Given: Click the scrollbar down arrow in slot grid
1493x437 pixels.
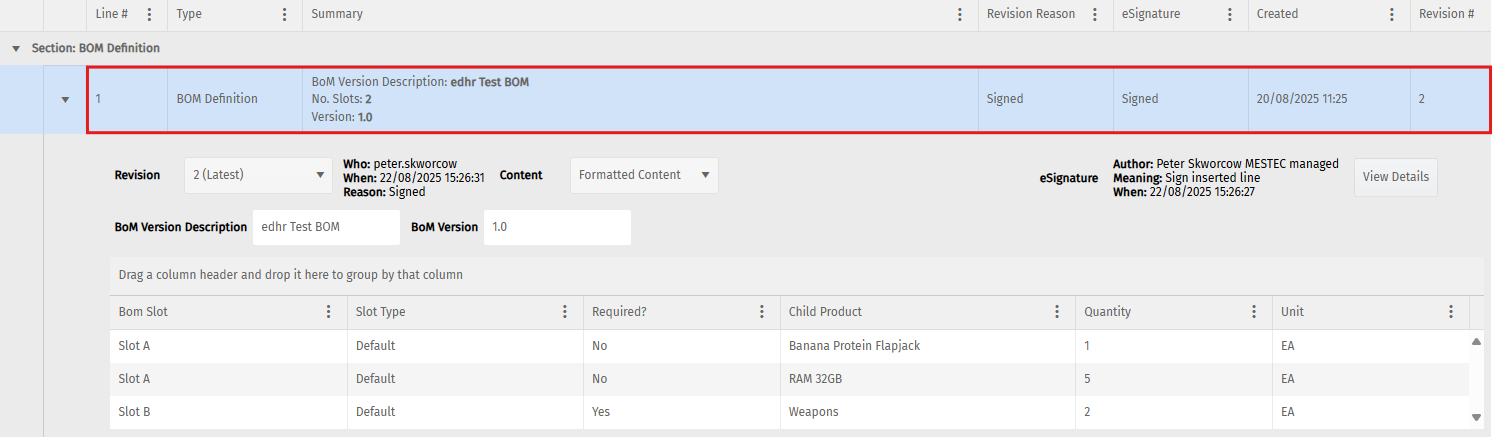Looking at the screenshot, I should click(x=1477, y=417).
